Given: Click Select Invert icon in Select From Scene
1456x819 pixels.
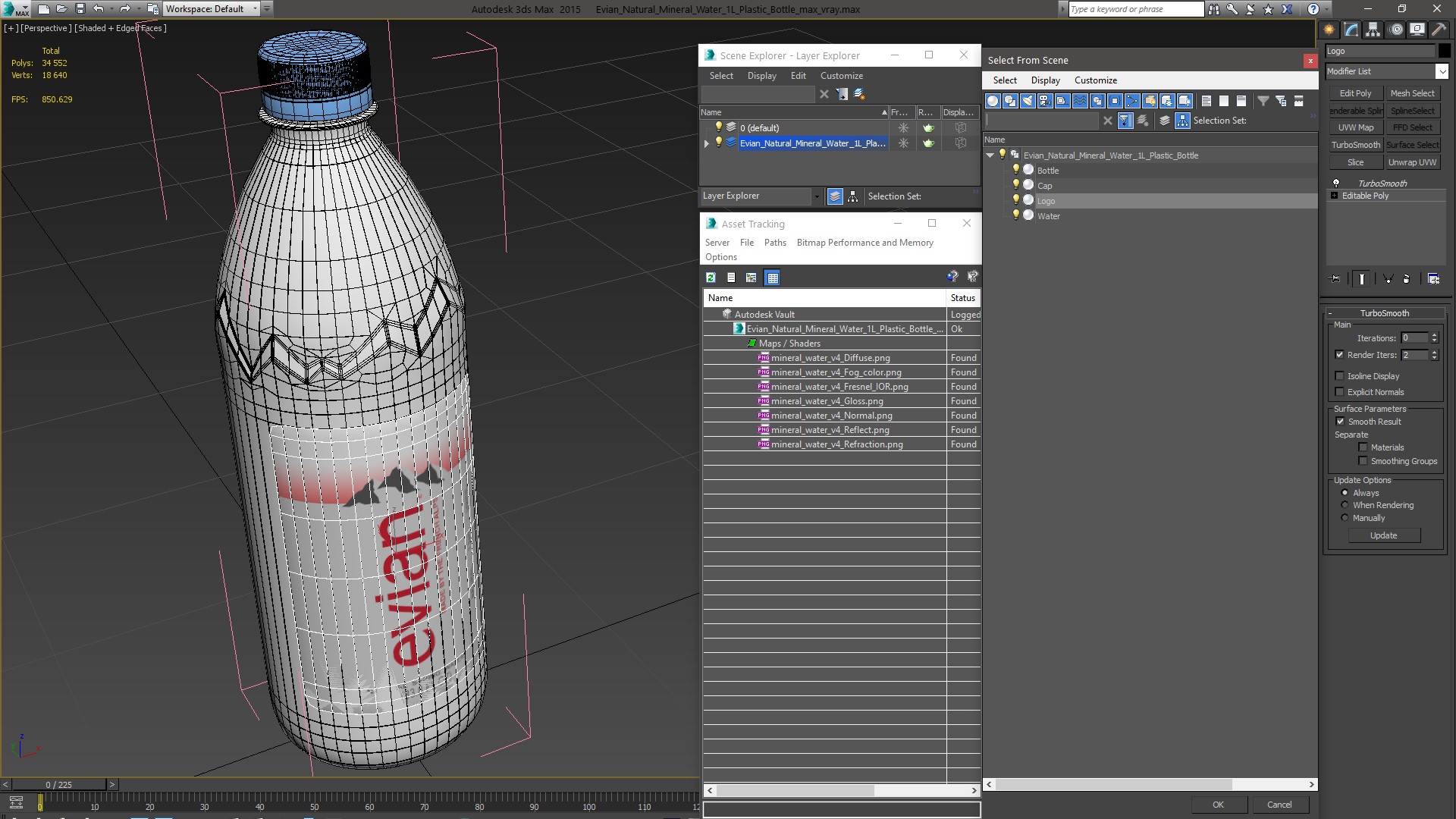Looking at the screenshot, I should [1241, 101].
